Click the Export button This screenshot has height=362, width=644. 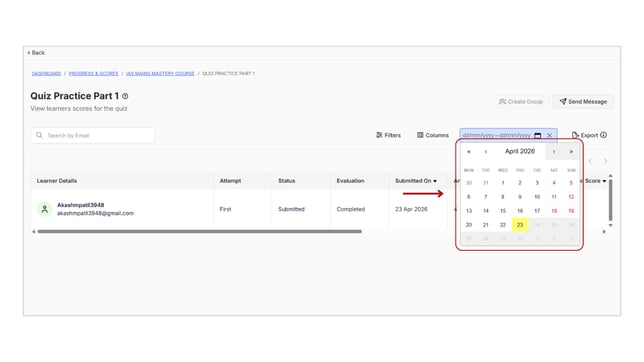point(585,135)
